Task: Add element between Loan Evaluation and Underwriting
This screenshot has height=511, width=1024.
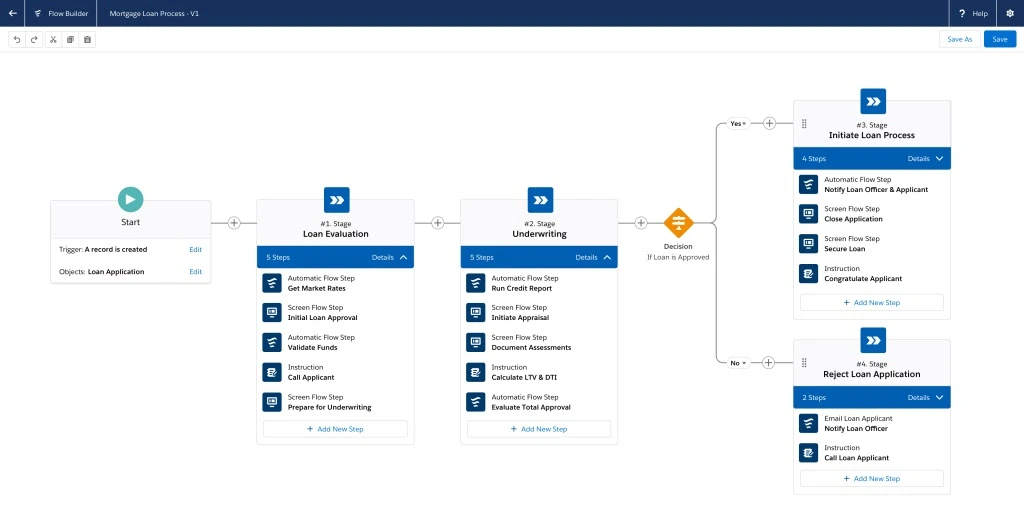Action: (438, 223)
